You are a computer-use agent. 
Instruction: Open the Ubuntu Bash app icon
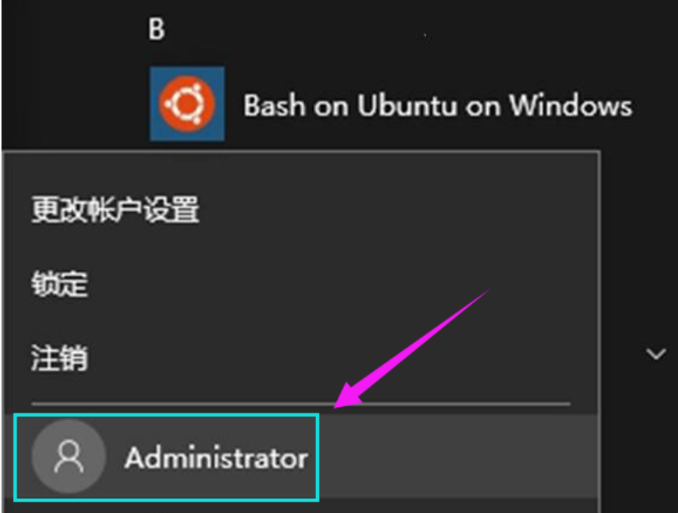[187, 104]
